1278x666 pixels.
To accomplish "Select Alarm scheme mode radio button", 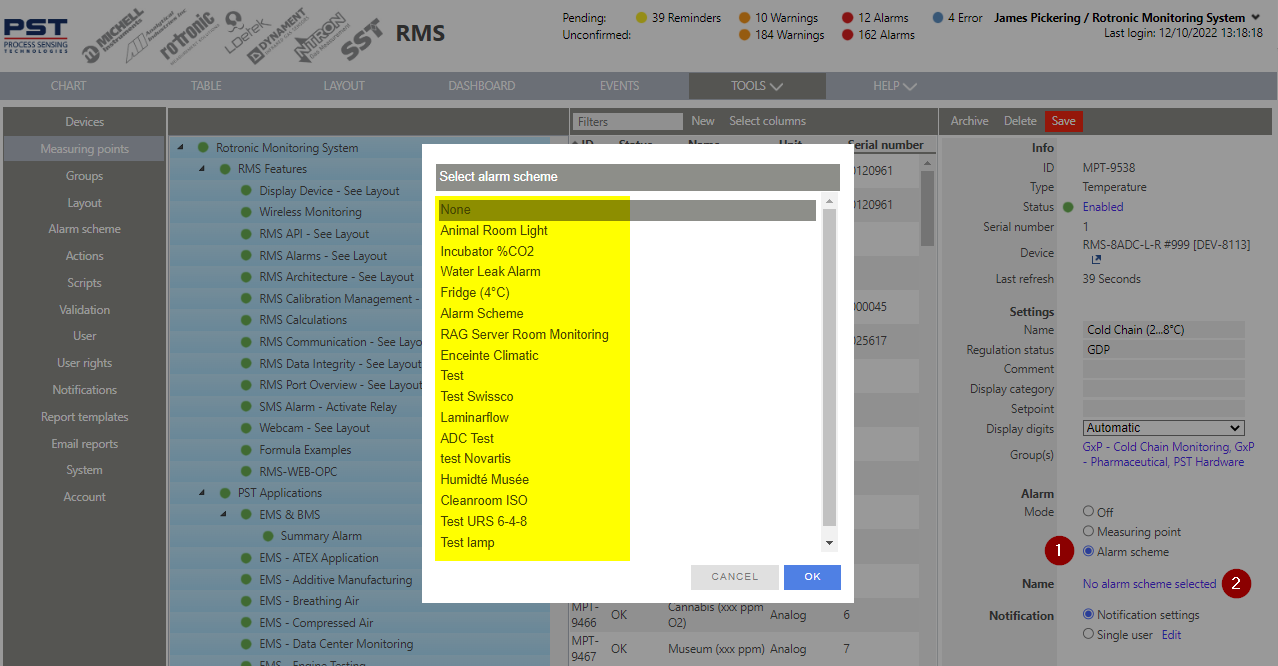I will click(1089, 552).
